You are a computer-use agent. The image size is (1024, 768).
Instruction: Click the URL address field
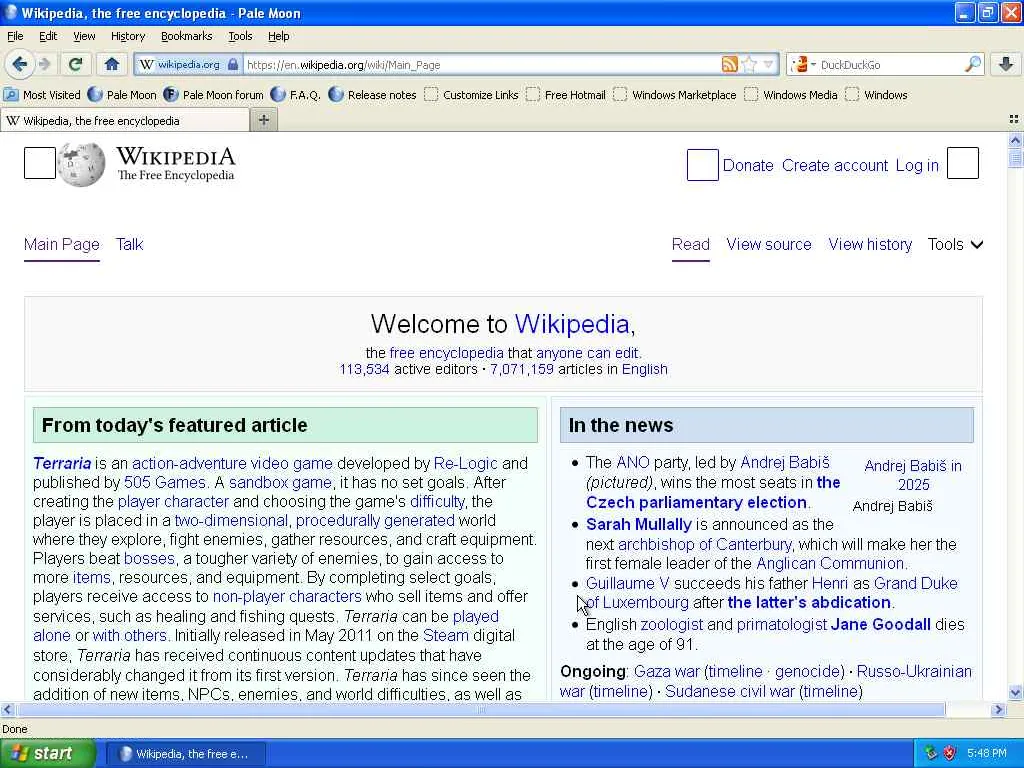482,65
